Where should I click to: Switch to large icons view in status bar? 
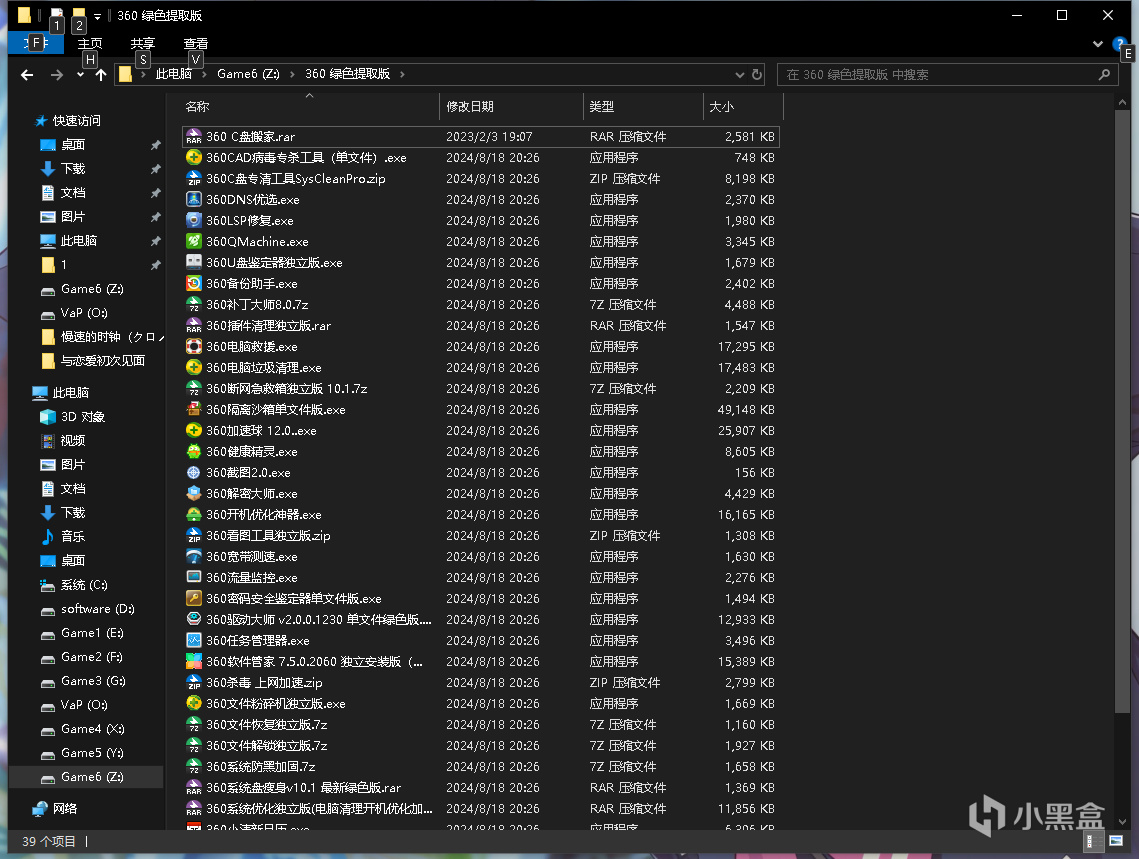tap(1115, 842)
